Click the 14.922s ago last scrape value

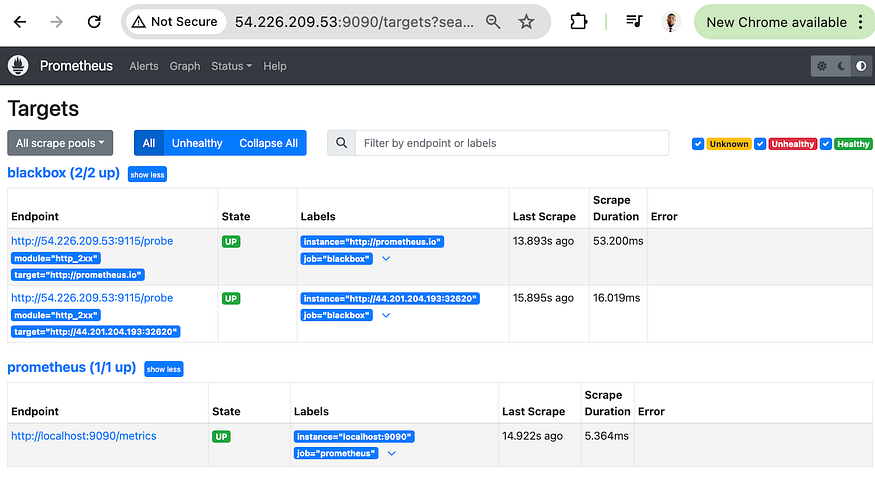[x=532, y=436]
